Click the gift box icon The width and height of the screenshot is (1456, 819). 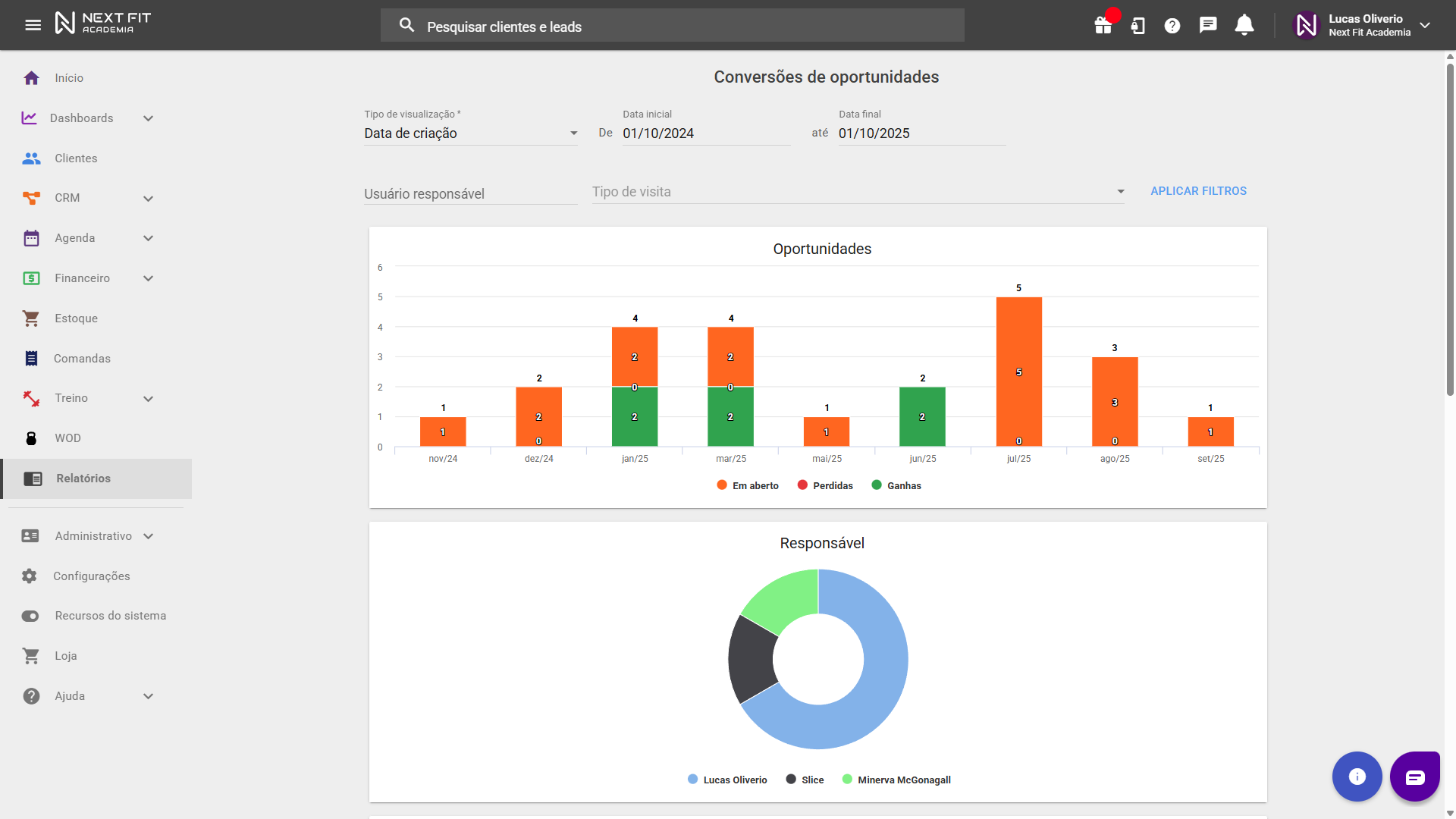point(1103,26)
